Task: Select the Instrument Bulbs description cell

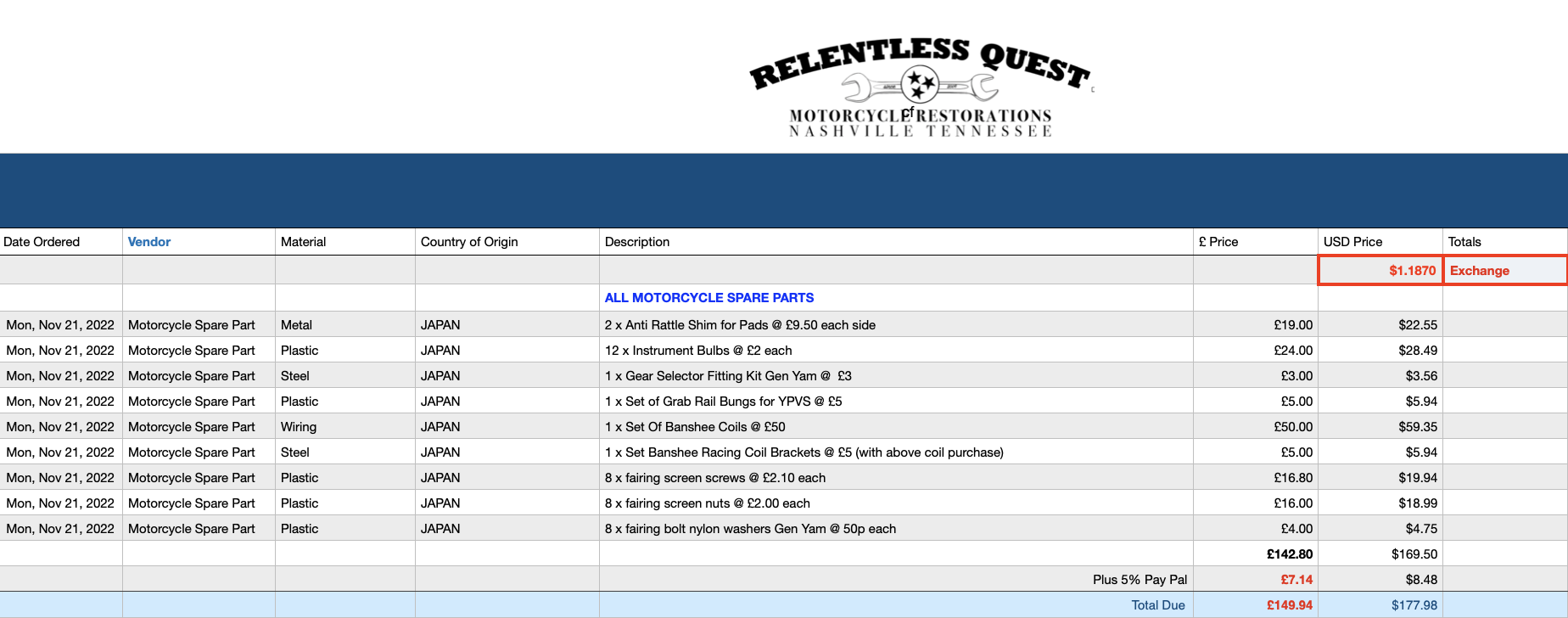Action: coord(896,351)
